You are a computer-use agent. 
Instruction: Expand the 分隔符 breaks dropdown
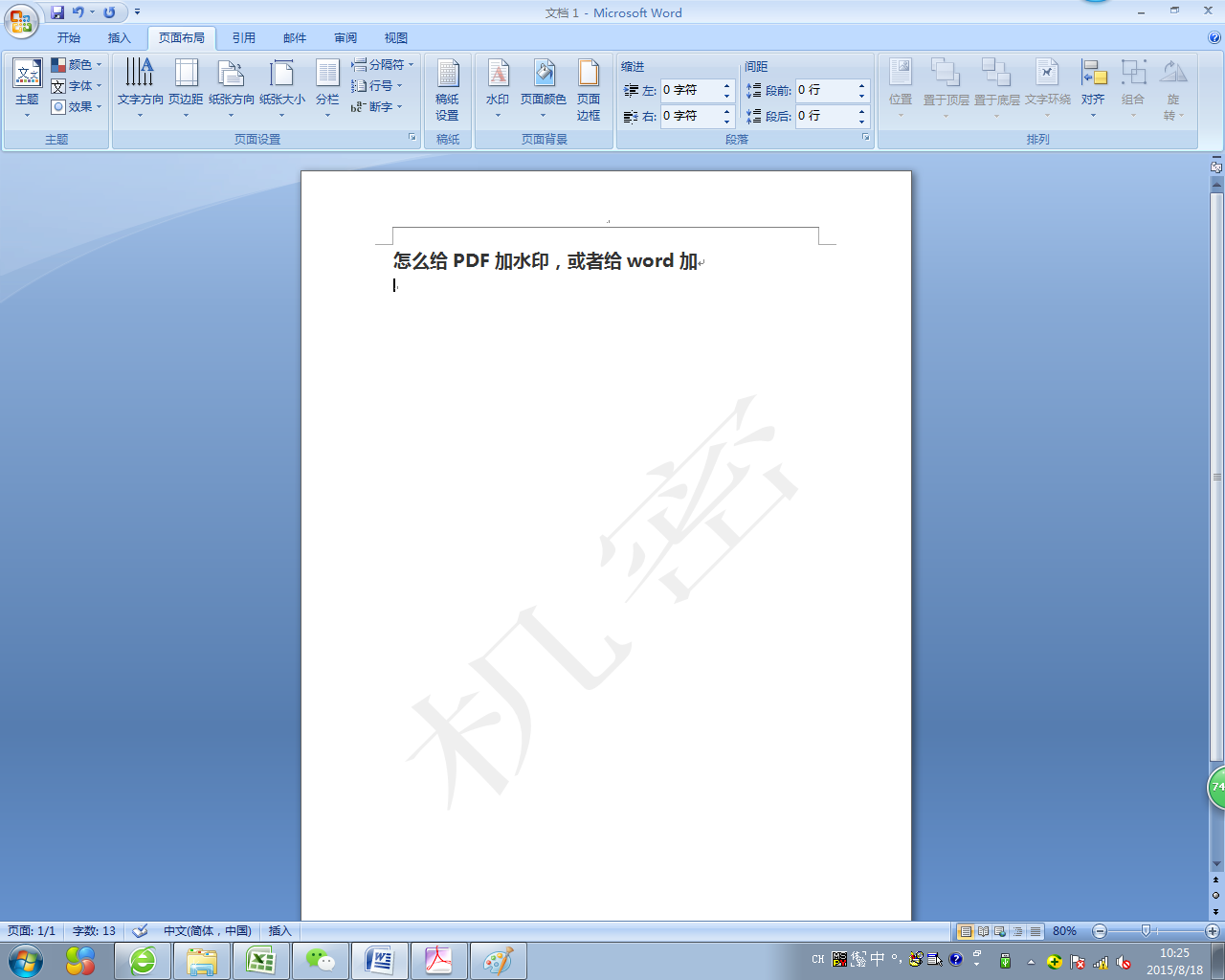(382, 65)
